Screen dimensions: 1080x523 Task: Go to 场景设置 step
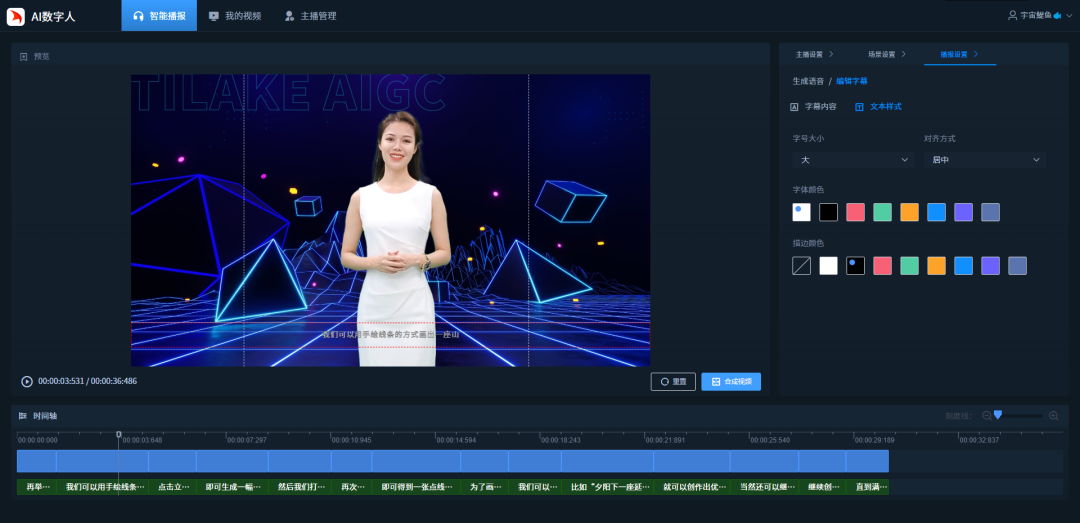point(887,54)
